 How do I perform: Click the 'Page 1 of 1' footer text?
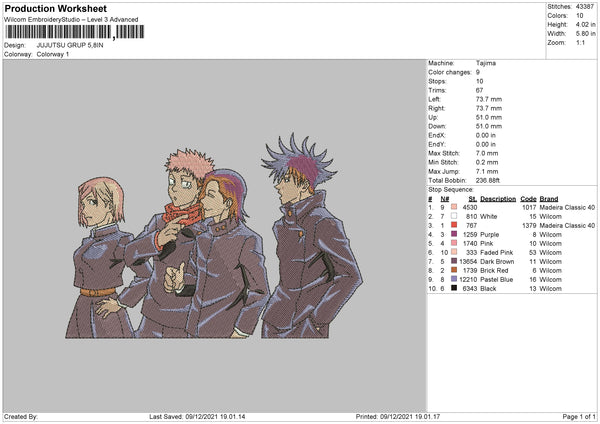coord(579,416)
